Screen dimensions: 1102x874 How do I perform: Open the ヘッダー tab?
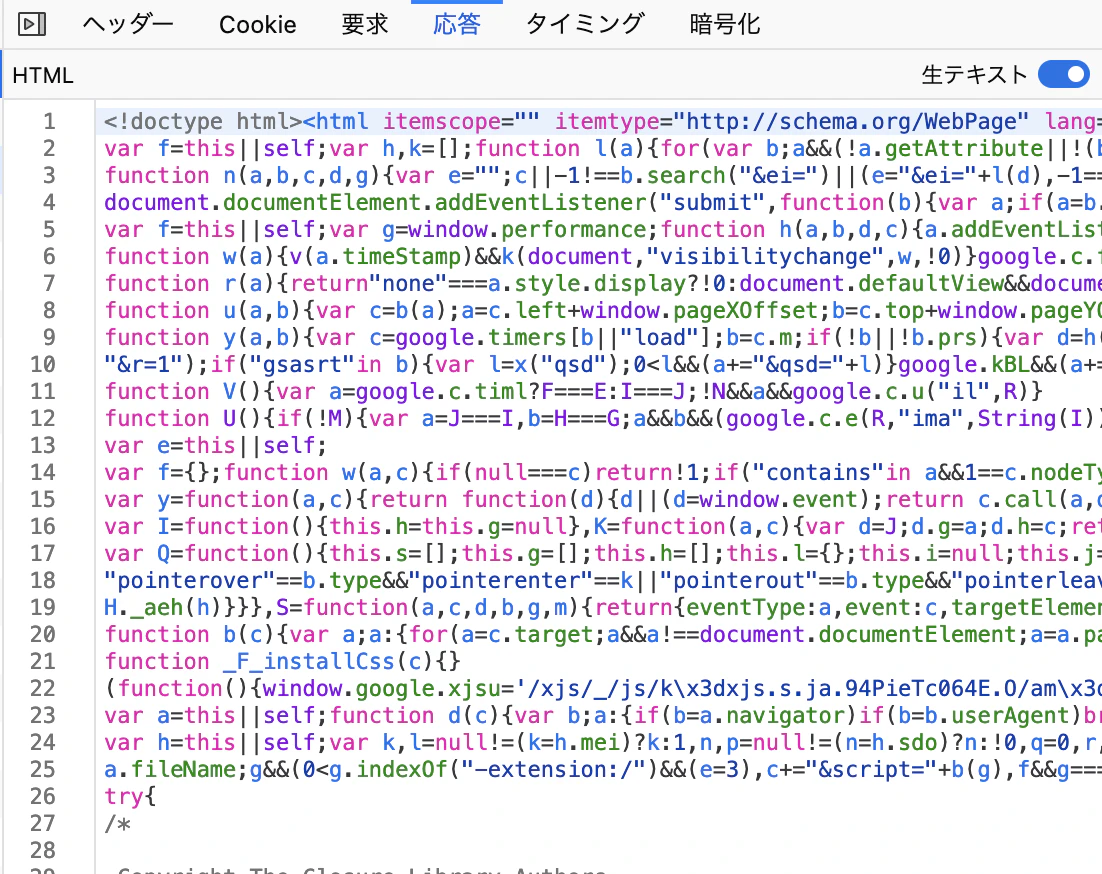point(128,25)
